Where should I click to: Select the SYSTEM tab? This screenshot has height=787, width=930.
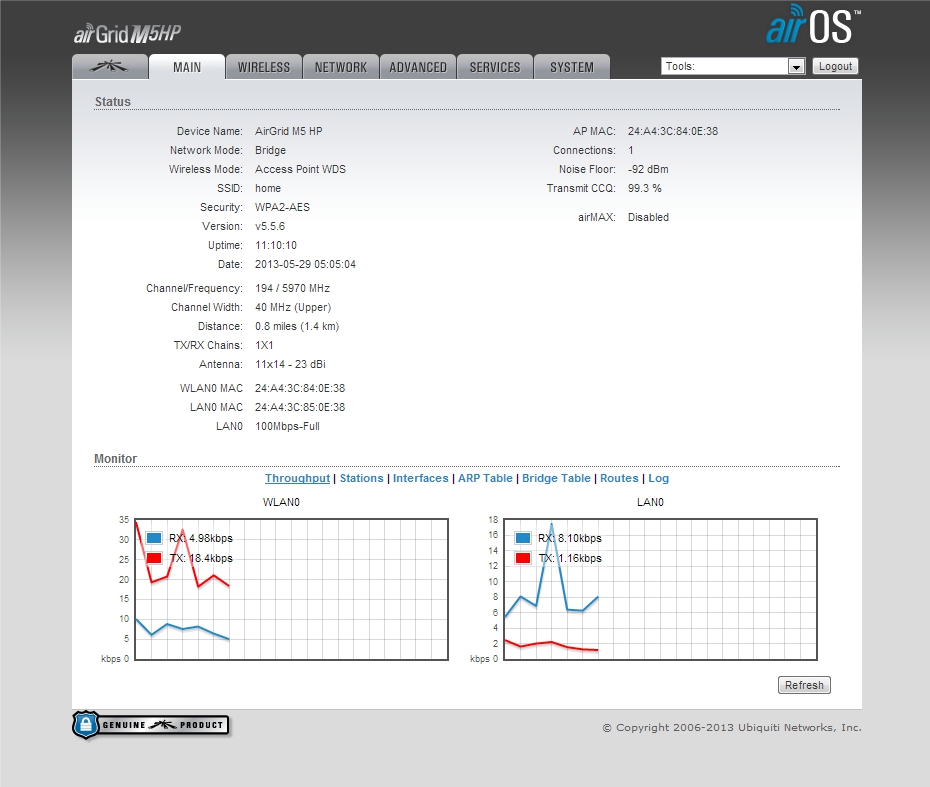(x=572, y=67)
